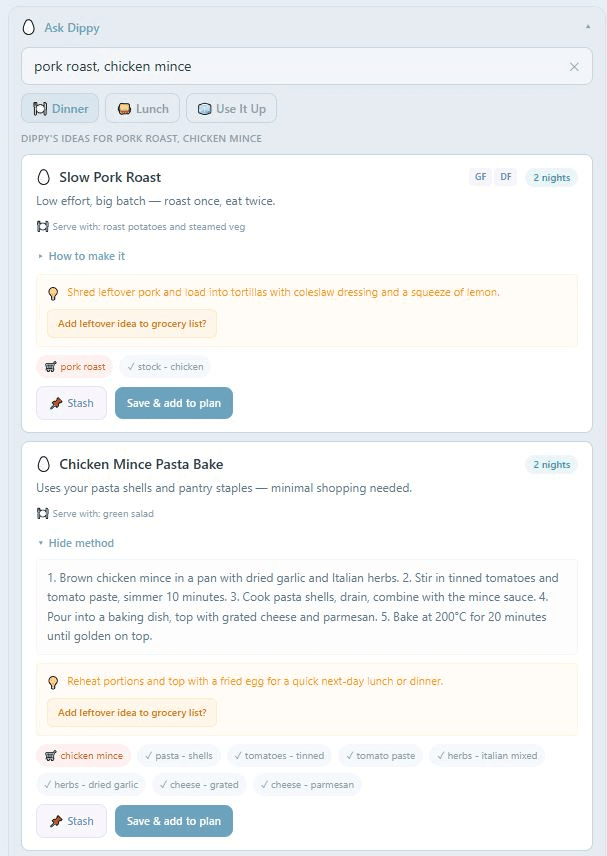The height and width of the screenshot is (856, 607).
Task: Stash the Slow Pork Roast recipe
Action: [x=71, y=403]
